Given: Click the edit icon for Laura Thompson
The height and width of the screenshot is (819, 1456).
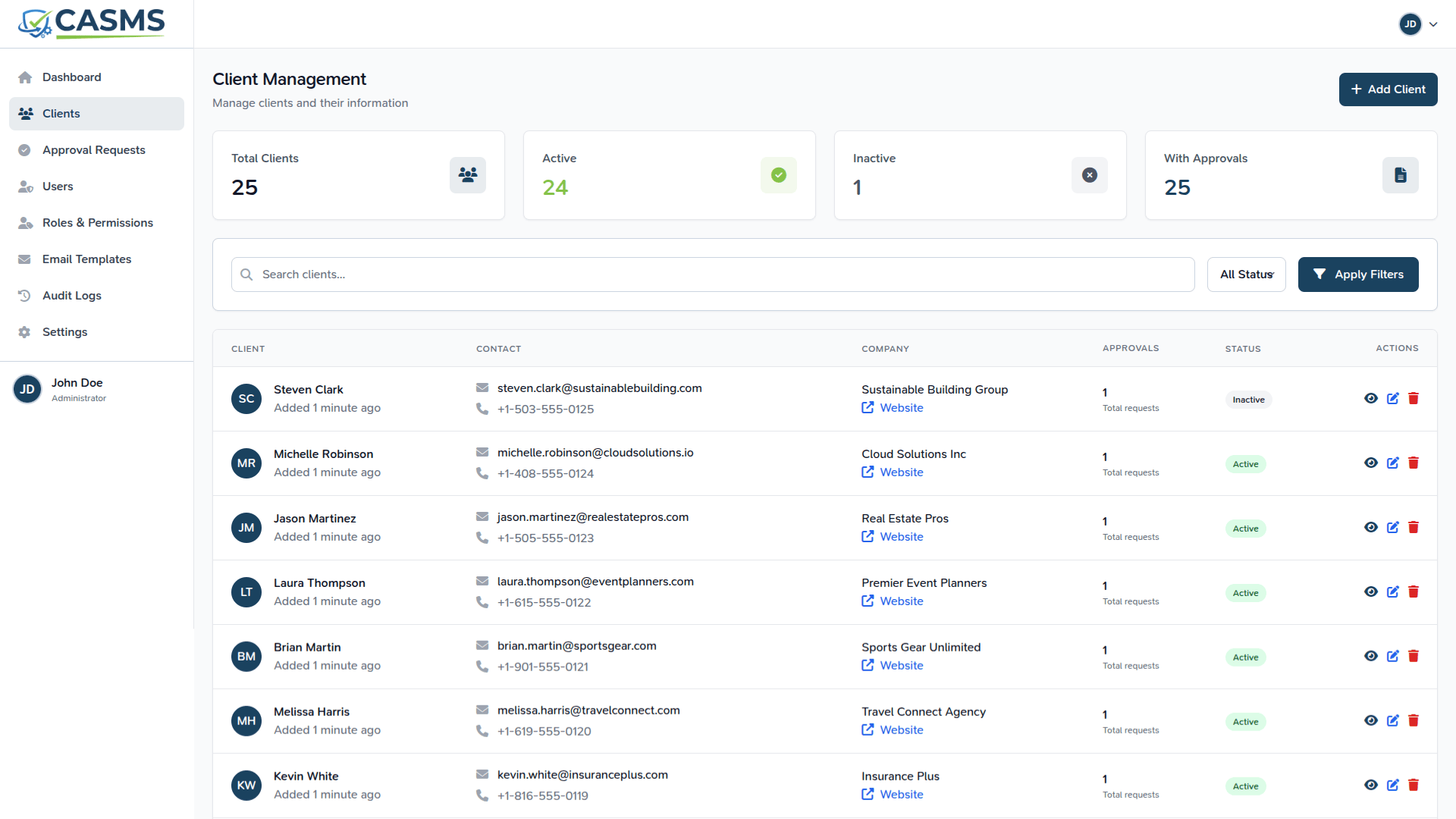Looking at the screenshot, I should (1392, 592).
